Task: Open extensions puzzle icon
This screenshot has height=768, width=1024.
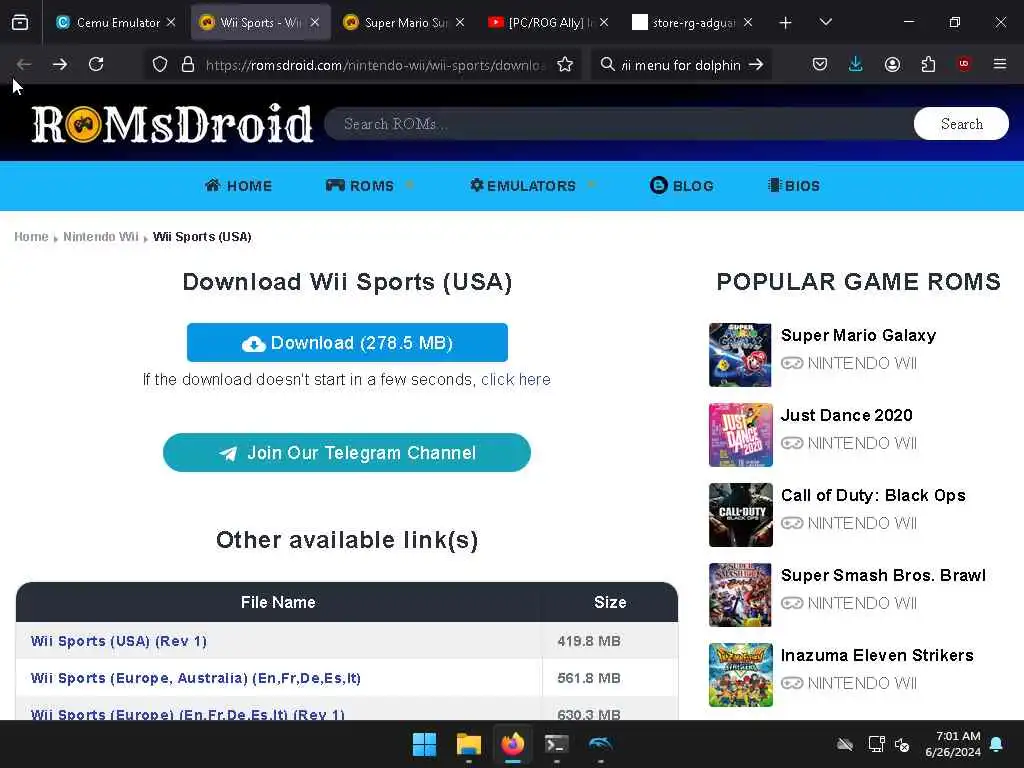Action: 928,64
